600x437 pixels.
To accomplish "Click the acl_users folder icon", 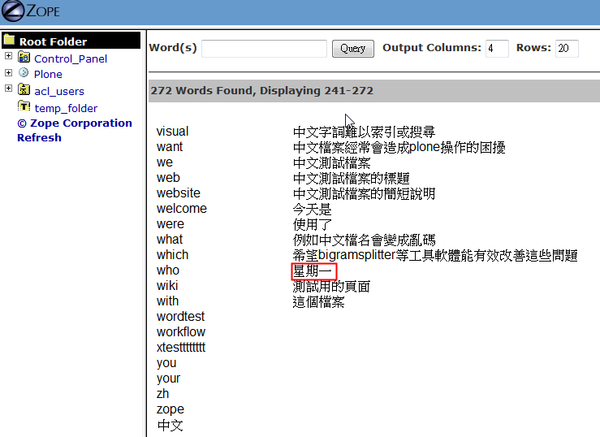I will tap(24, 90).
